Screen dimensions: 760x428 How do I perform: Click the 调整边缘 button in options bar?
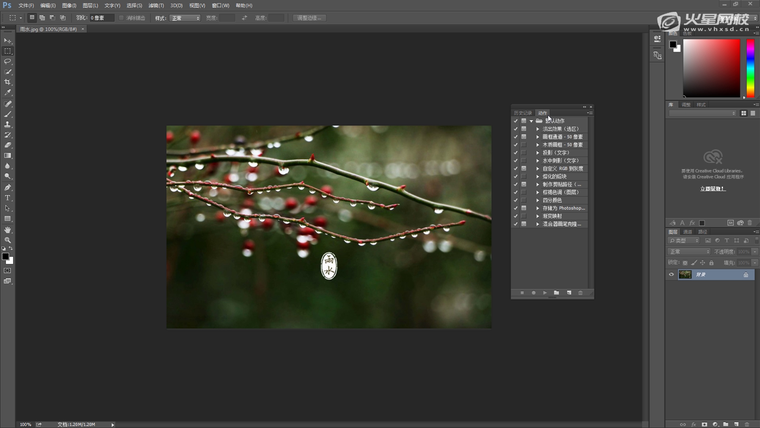click(x=308, y=18)
